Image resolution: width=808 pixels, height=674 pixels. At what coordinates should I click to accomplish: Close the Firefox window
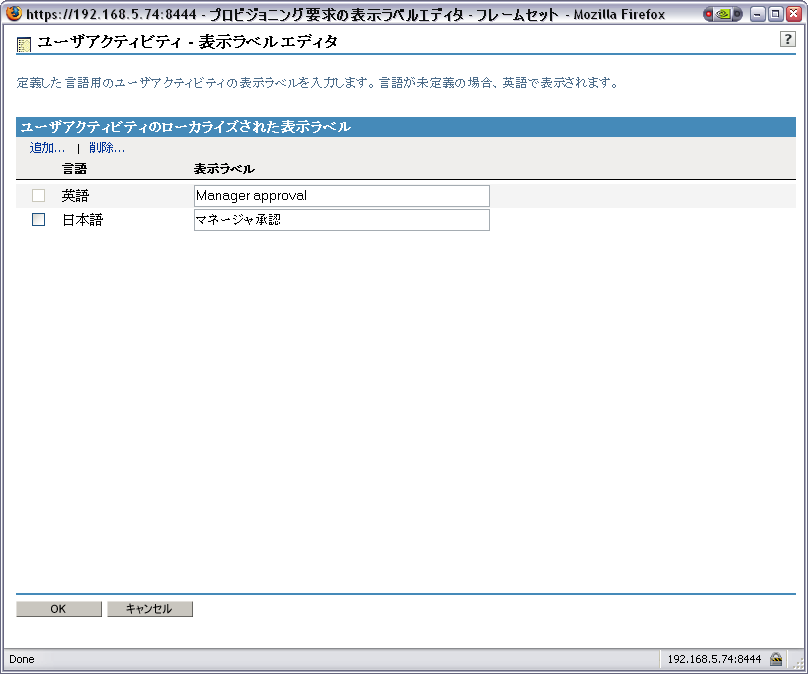tap(794, 14)
